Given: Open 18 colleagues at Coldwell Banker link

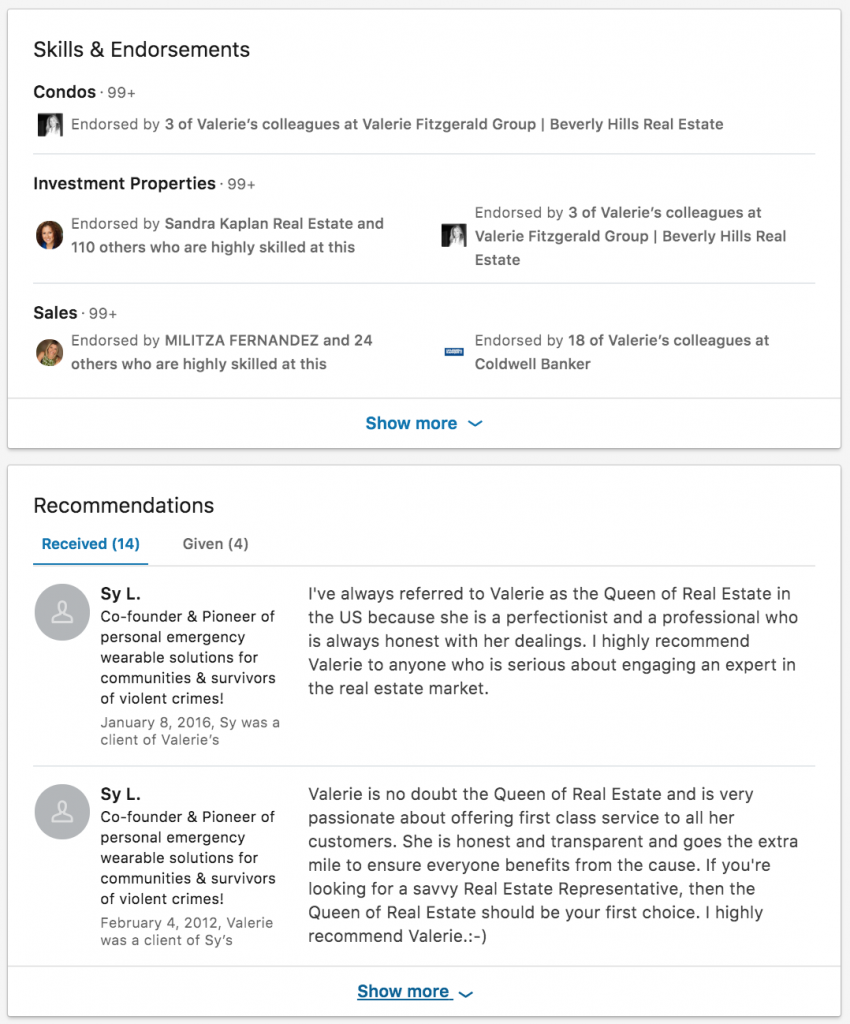Looking at the screenshot, I should pyautogui.click(x=622, y=352).
